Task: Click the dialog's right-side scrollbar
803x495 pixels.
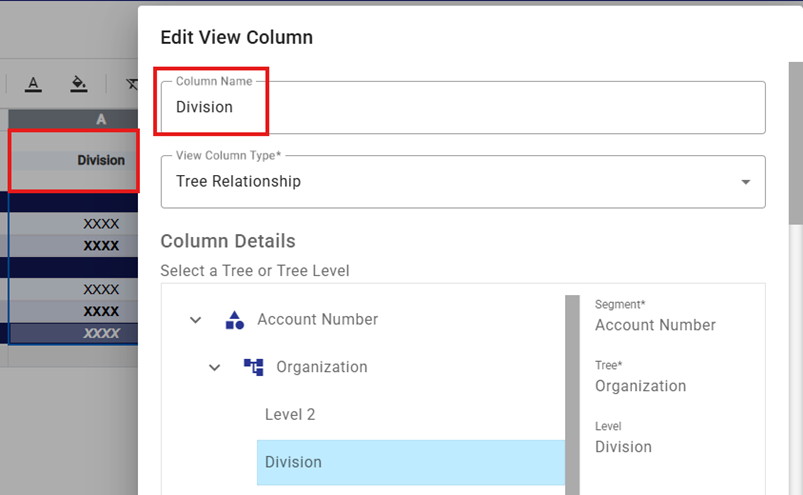Action: tap(795, 143)
